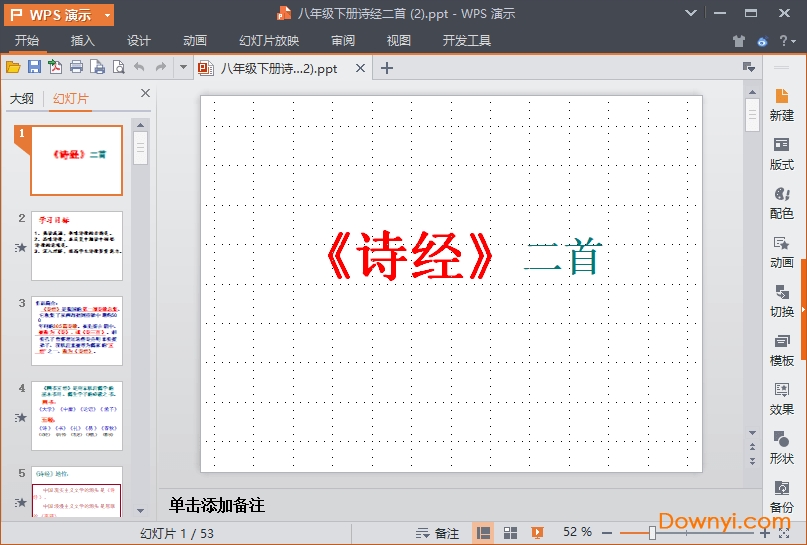Redo the last action
This screenshot has height=545, width=807.
point(161,67)
